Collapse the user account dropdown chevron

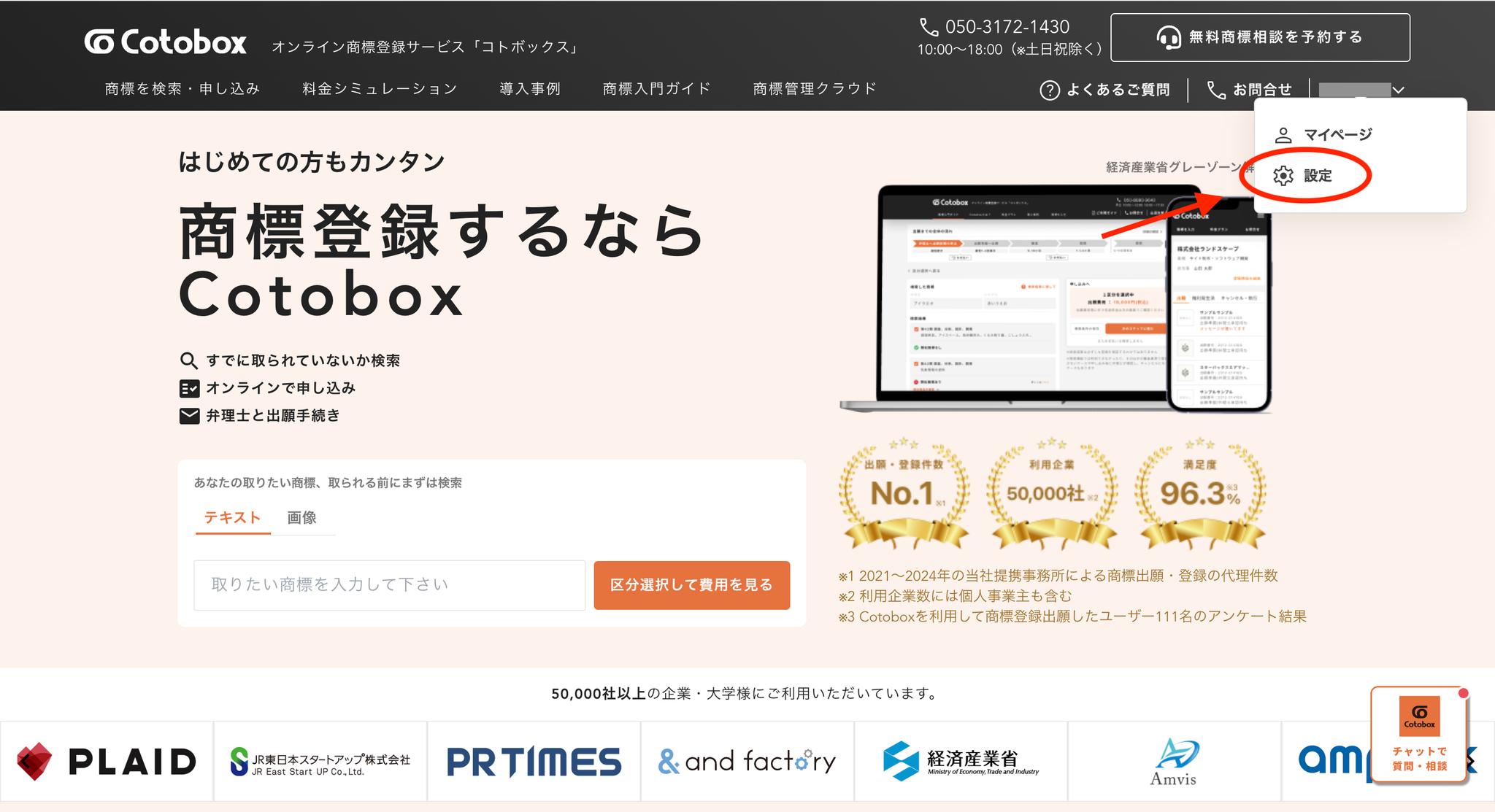click(x=1398, y=90)
